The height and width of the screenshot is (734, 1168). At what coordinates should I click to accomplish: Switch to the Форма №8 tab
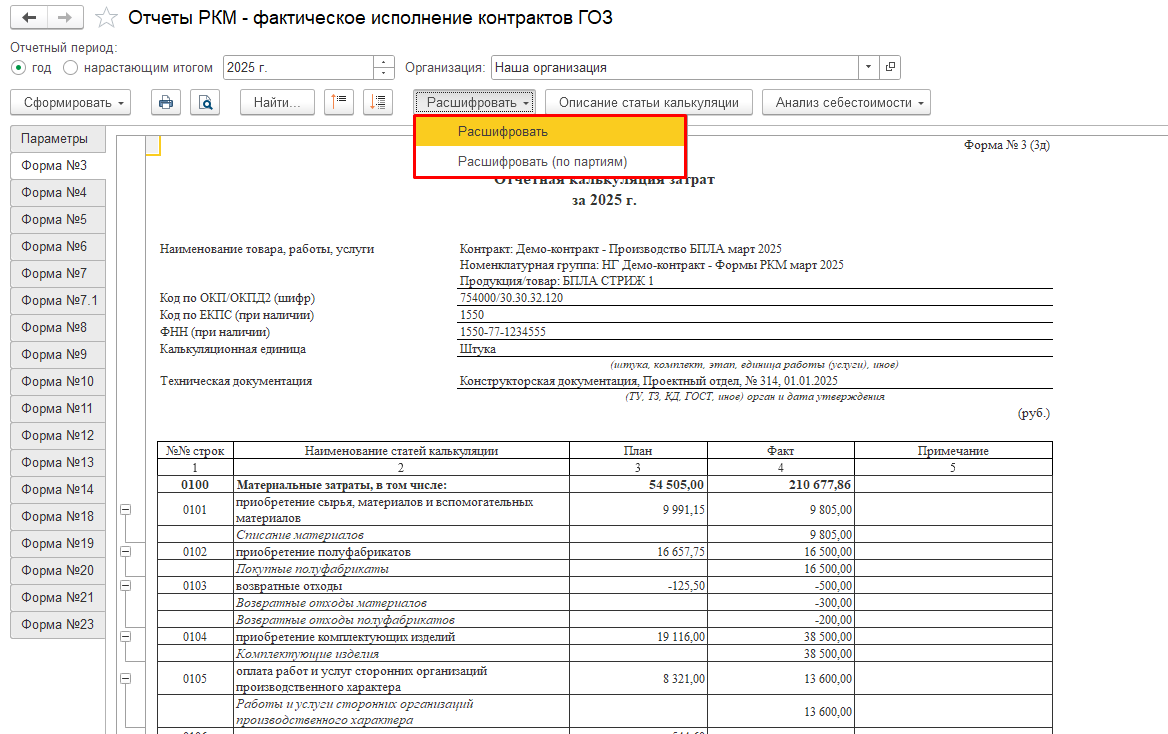coord(57,328)
